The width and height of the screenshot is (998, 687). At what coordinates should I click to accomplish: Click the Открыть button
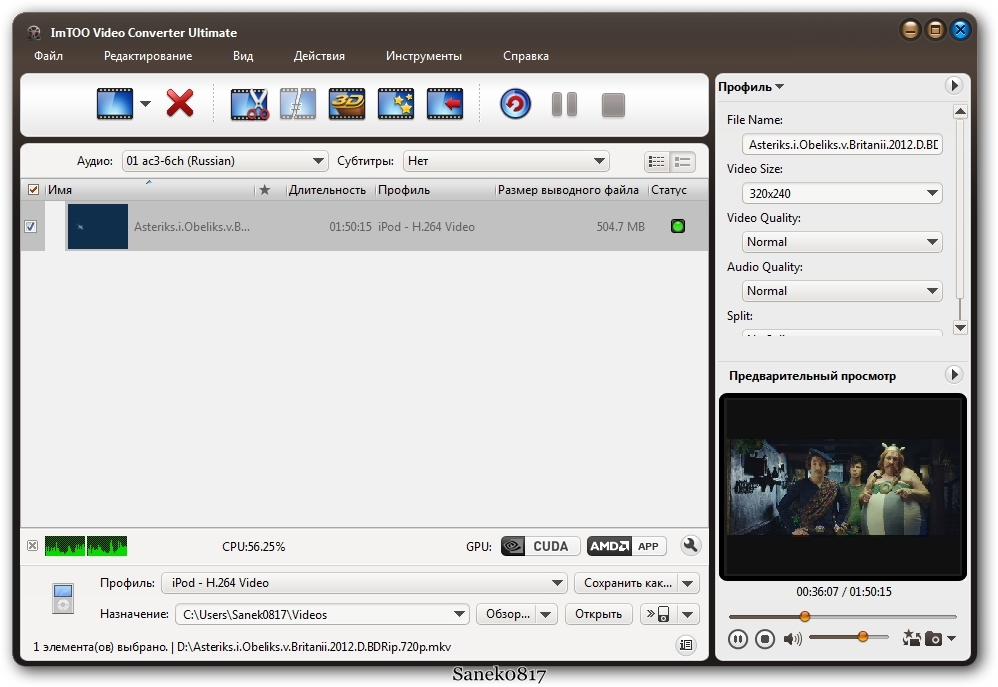point(599,614)
